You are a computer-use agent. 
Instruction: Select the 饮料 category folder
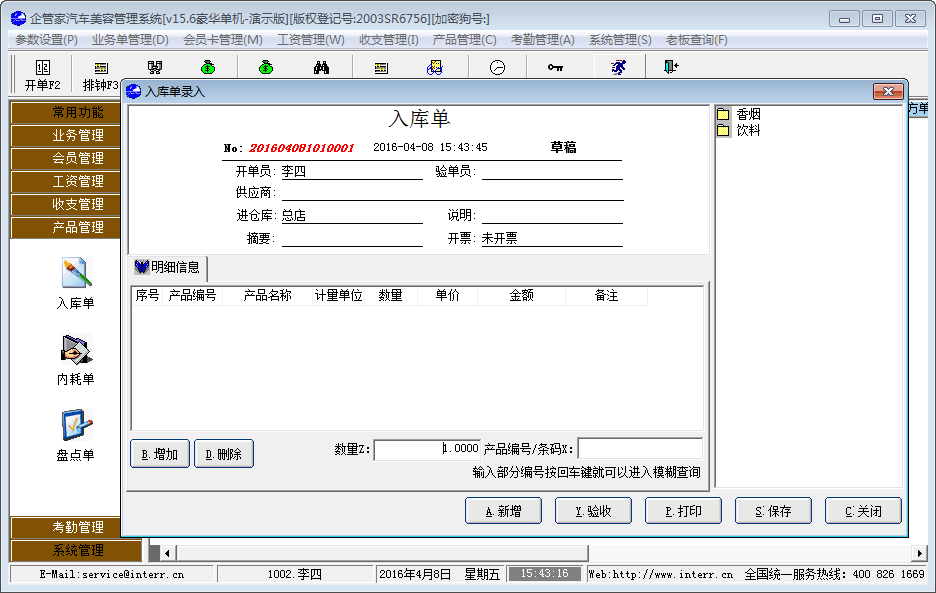pyautogui.click(x=748, y=130)
